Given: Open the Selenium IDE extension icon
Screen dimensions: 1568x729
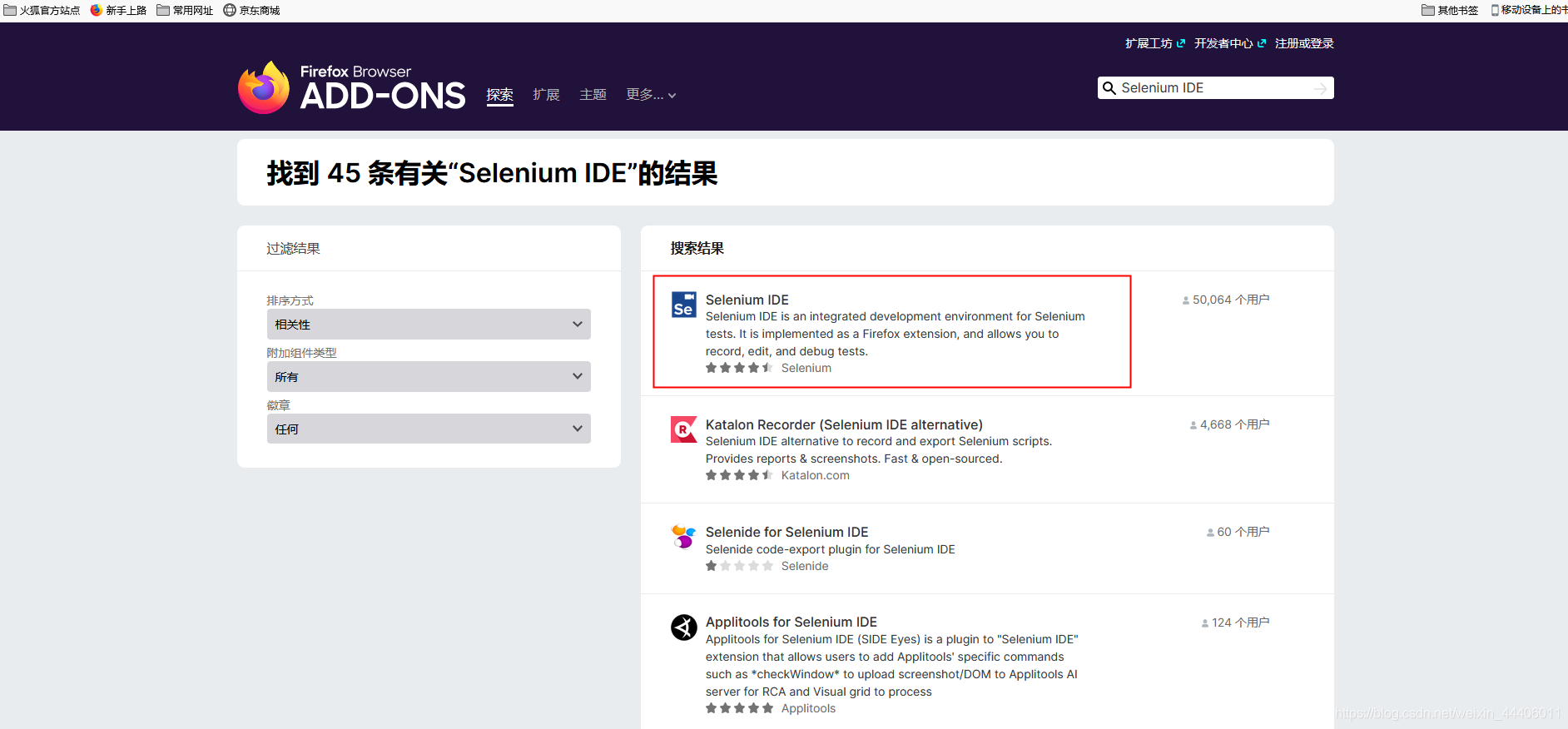Looking at the screenshot, I should [684, 305].
